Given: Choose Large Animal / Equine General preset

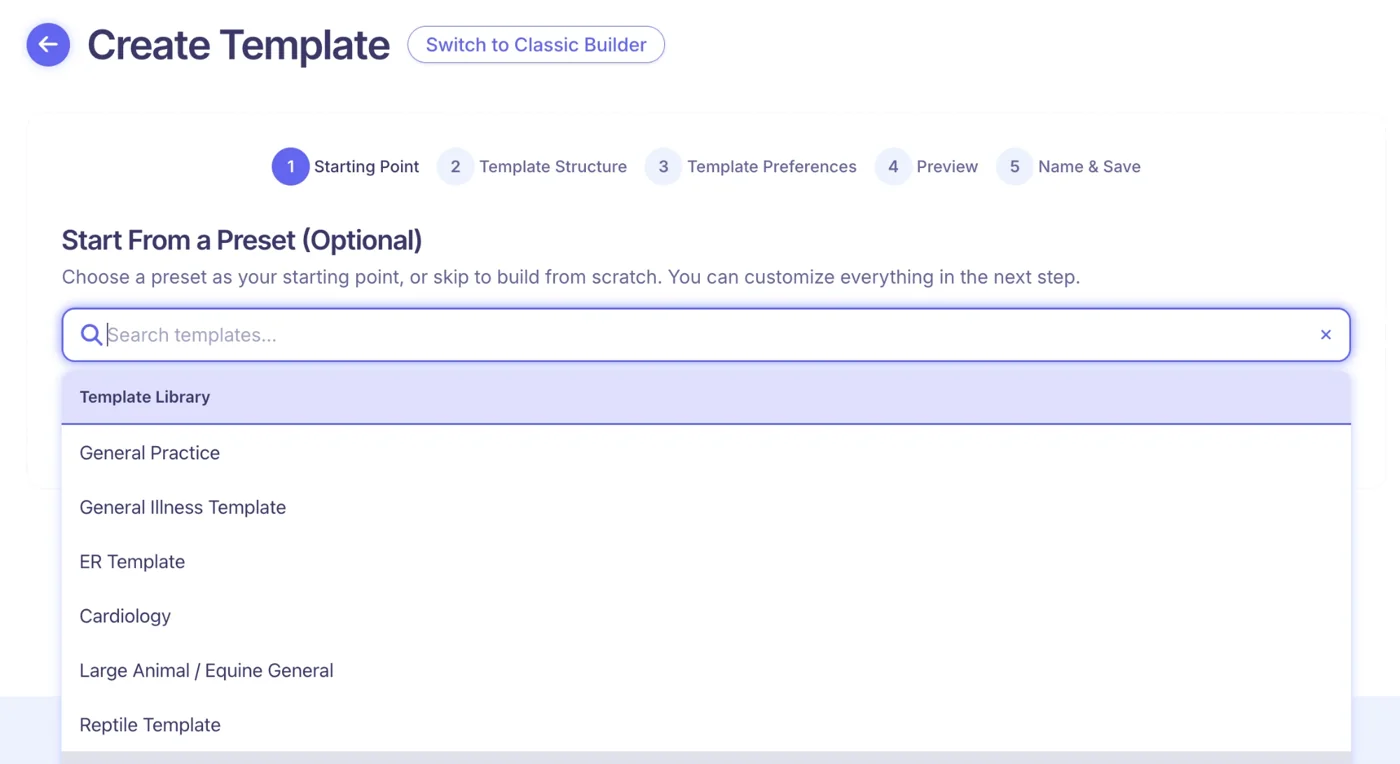Looking at the screenshot, I should tap(706, 670).
